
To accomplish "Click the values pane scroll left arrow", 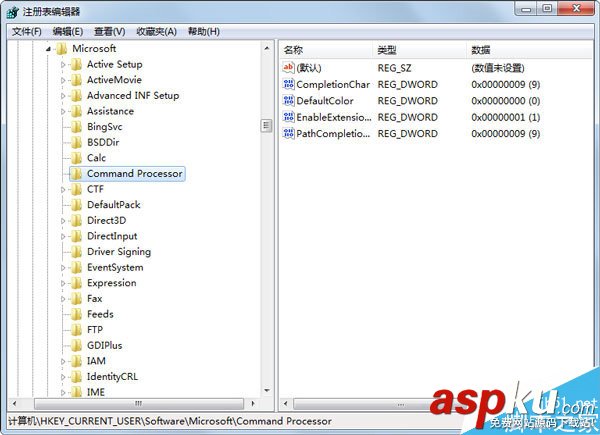I will pyautogui.click(x=285, y=403).
